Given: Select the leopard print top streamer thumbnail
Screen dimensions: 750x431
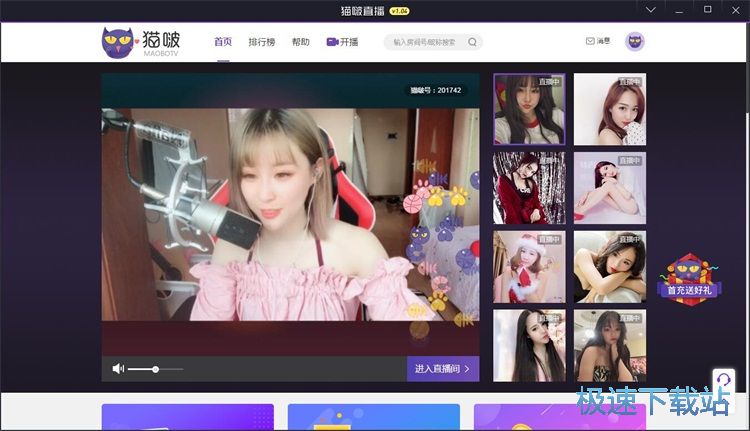Looking at the screenshot, I should coord(610,345).
